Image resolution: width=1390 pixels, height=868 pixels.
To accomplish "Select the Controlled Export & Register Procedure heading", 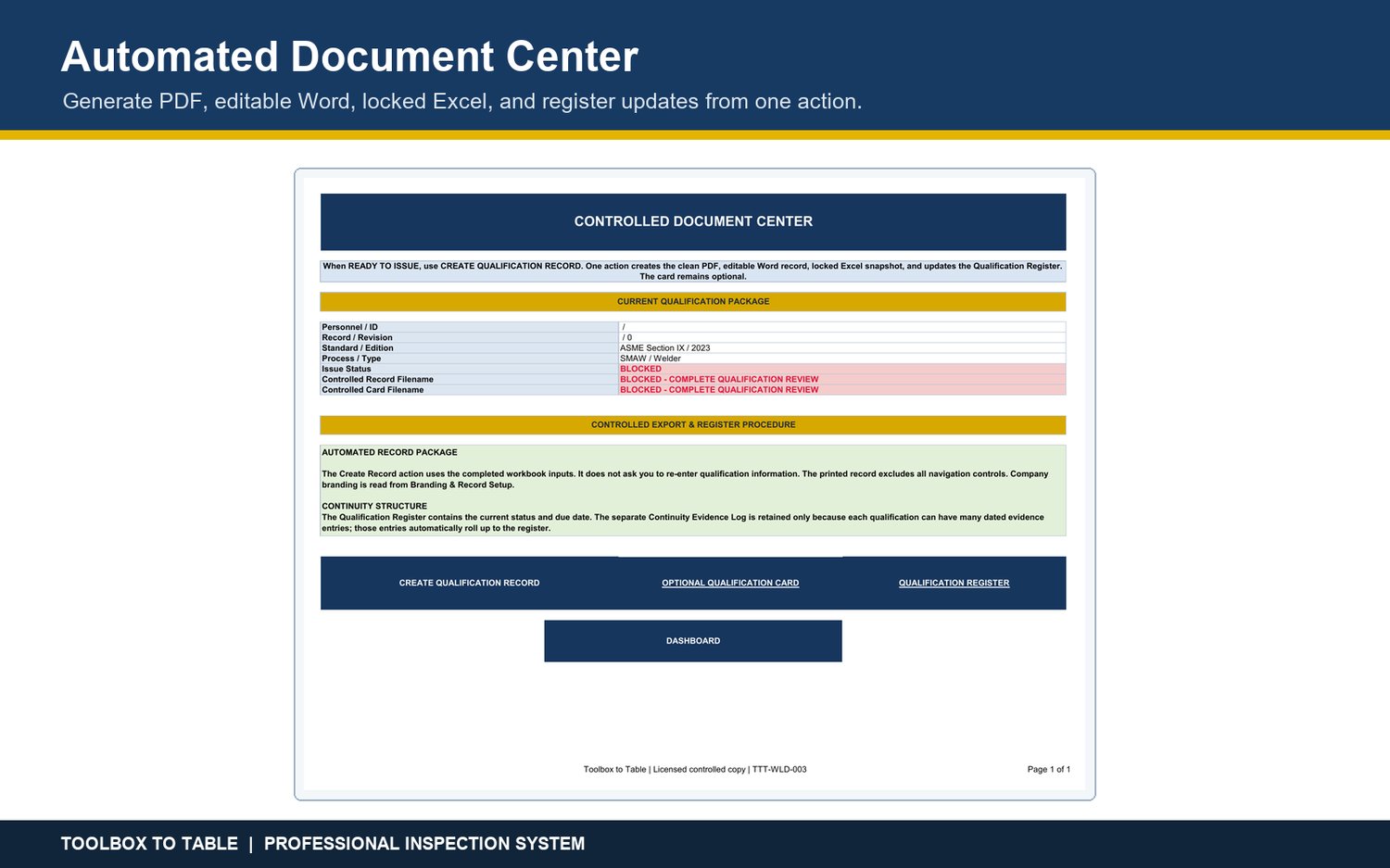I will (x=693, y=425).
